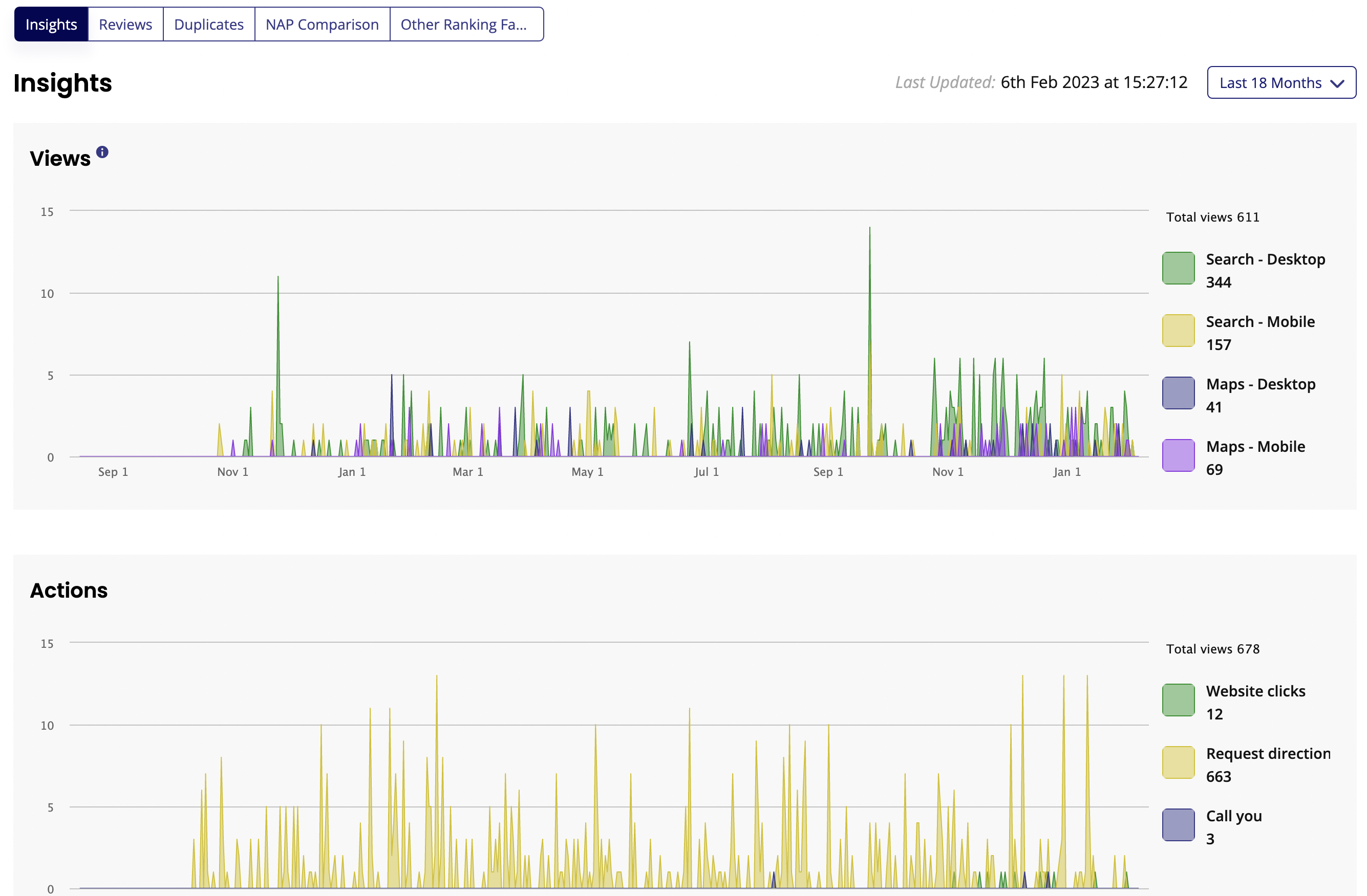
Task: Toggle Search - Mobile yellow legend swatch
Action: pyautogui.click(x=1178, y=331)
